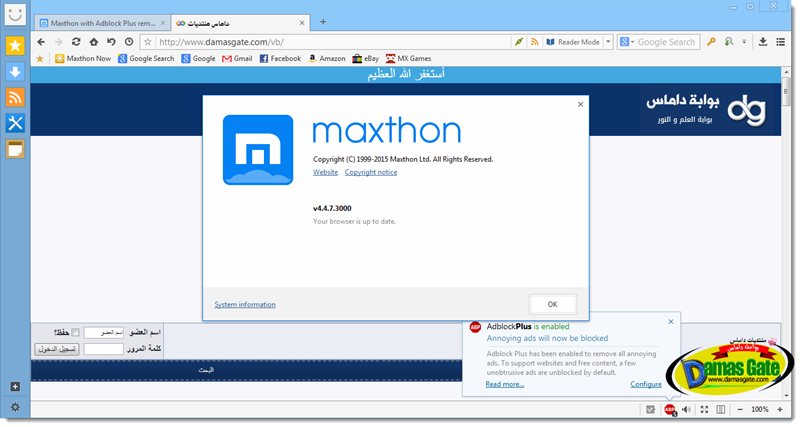
Task: Open the Favorites star in sidebar
Action: (x=15, y=46)
